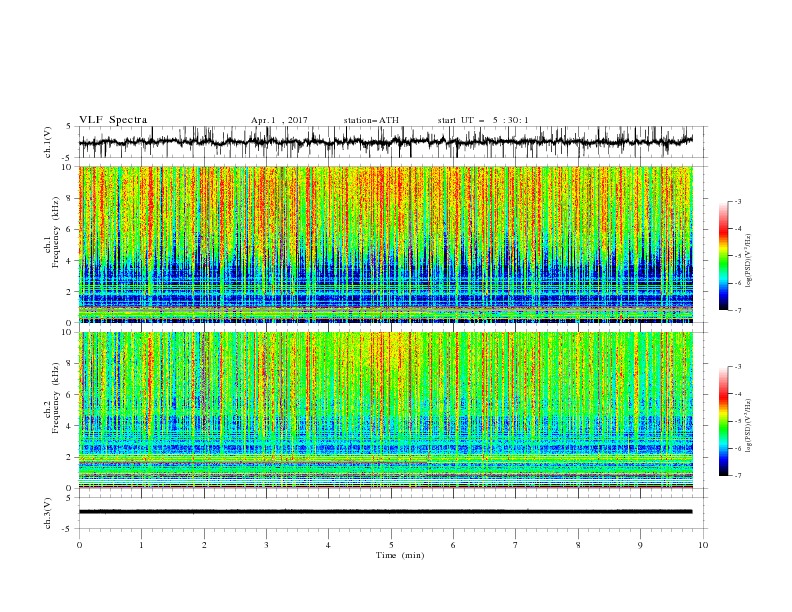The image size is (792, 612).
Task: Click time axis tick label "10" at right end
Action: (703, 545)
